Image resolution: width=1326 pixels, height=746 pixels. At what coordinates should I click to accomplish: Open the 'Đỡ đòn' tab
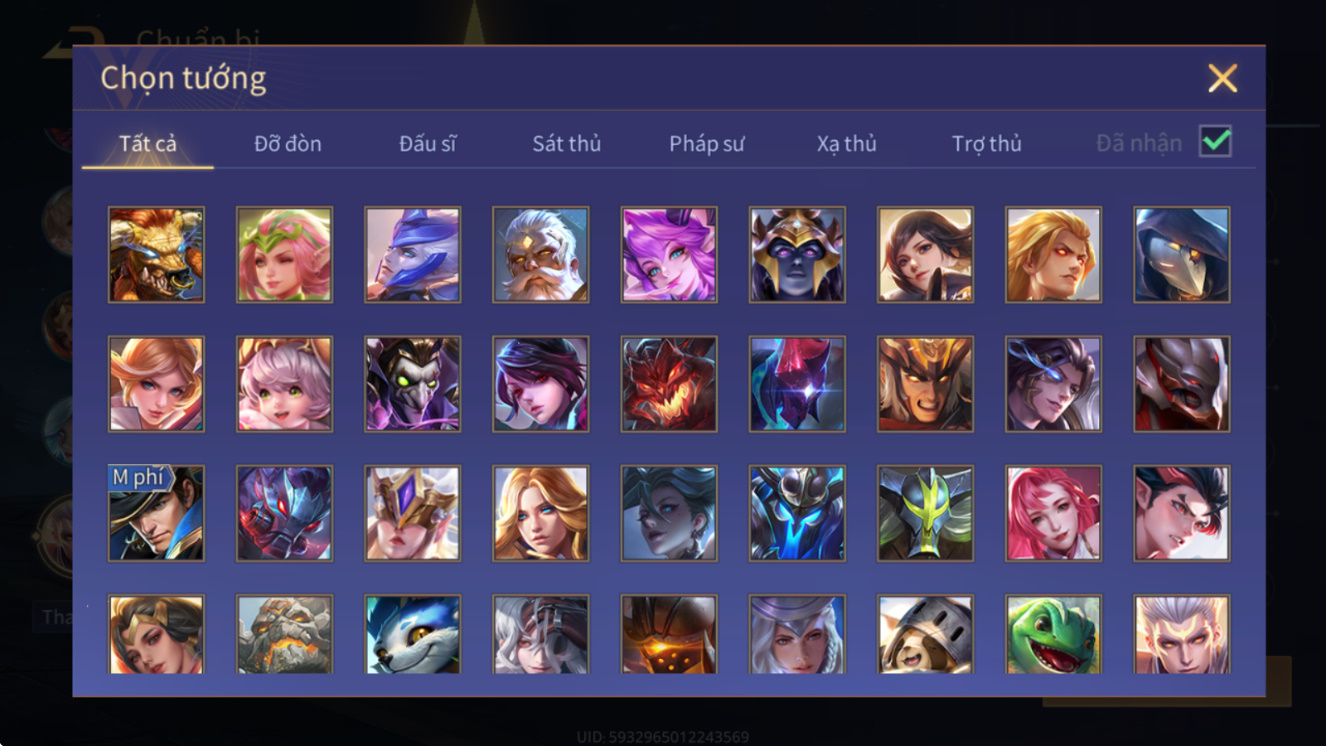click(x=288, y=143)
